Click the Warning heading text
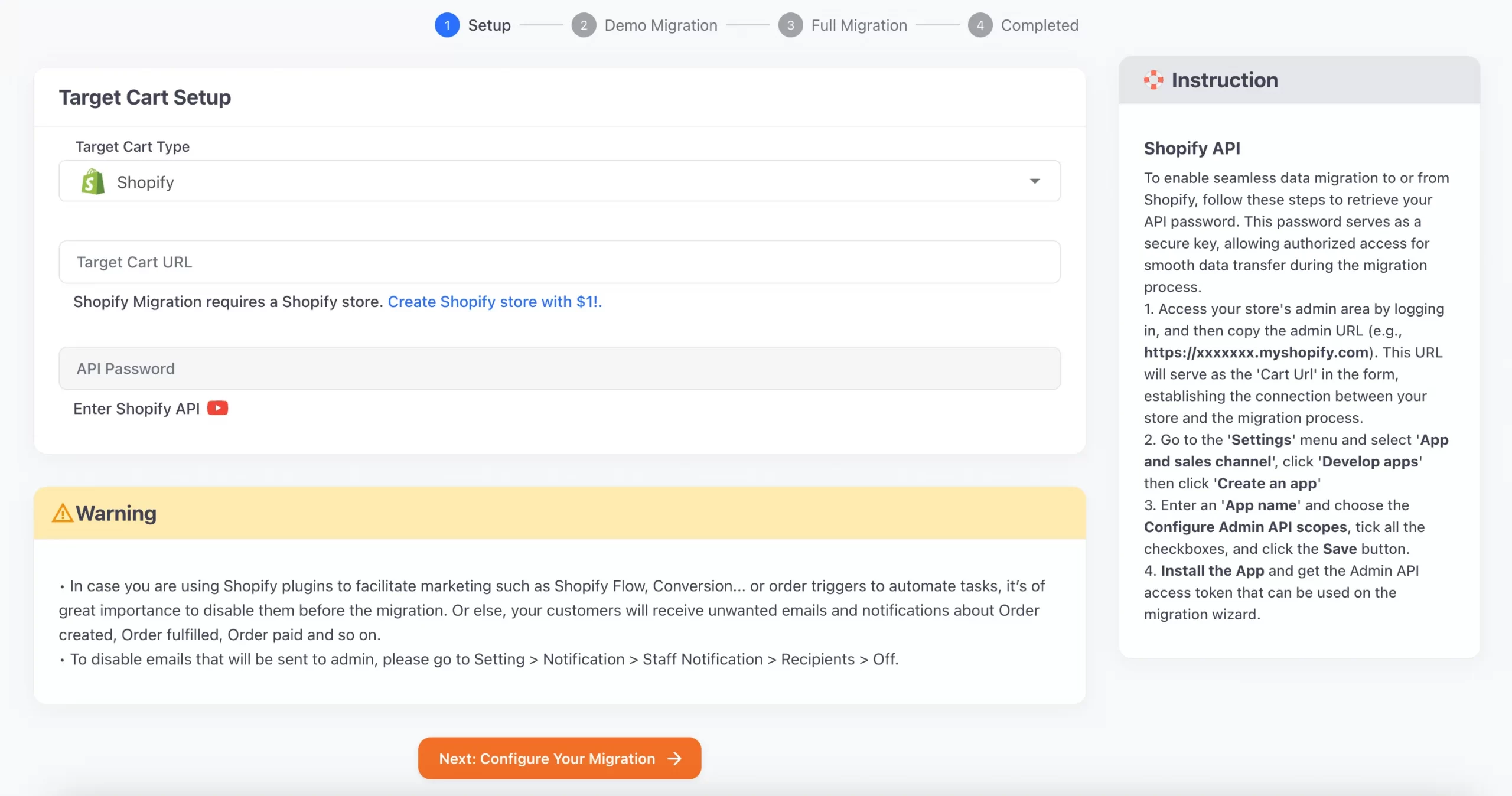1512x796 pixels. click(x=116, y=513)
